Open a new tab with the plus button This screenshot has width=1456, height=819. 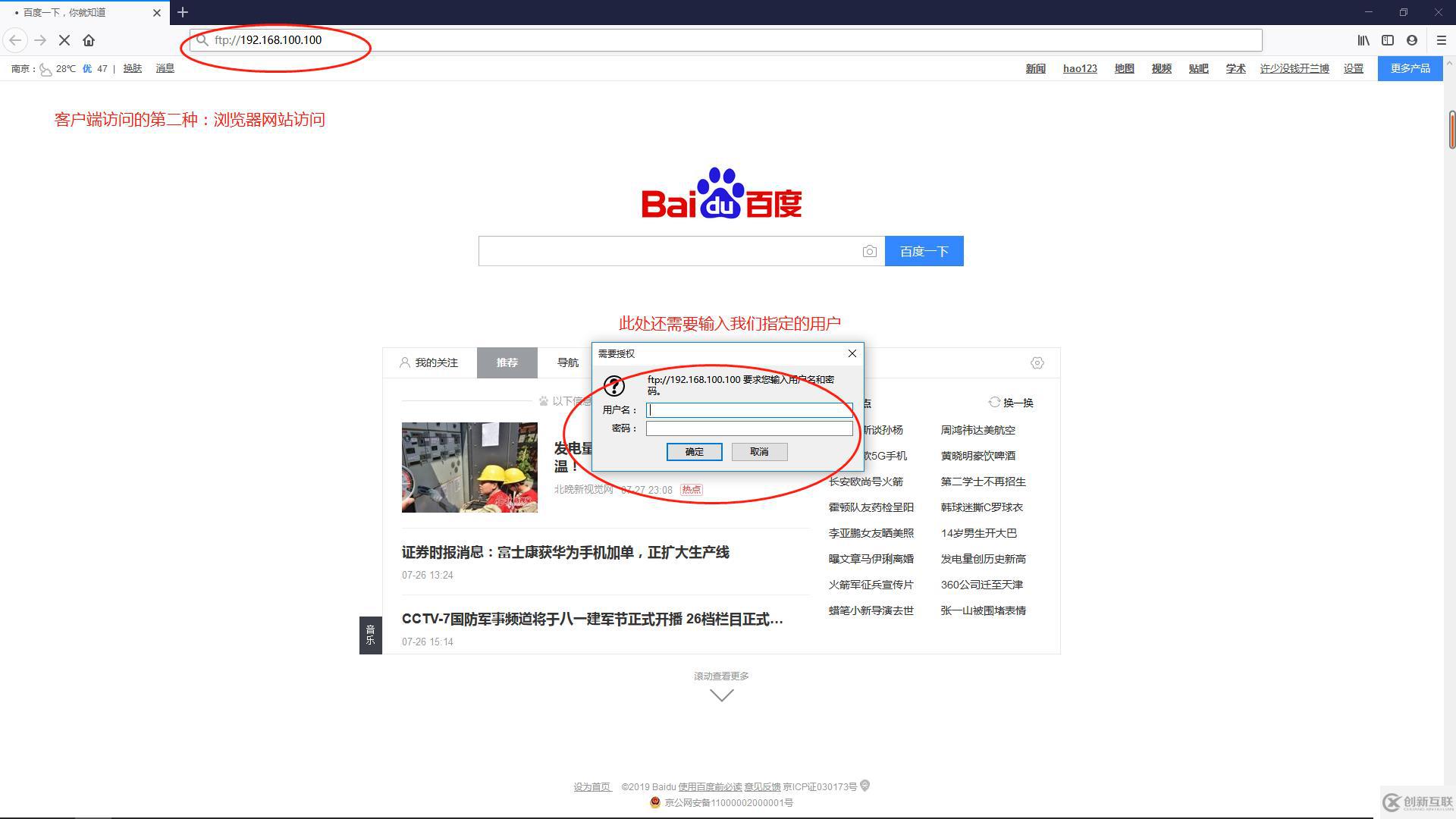[183, 12]
